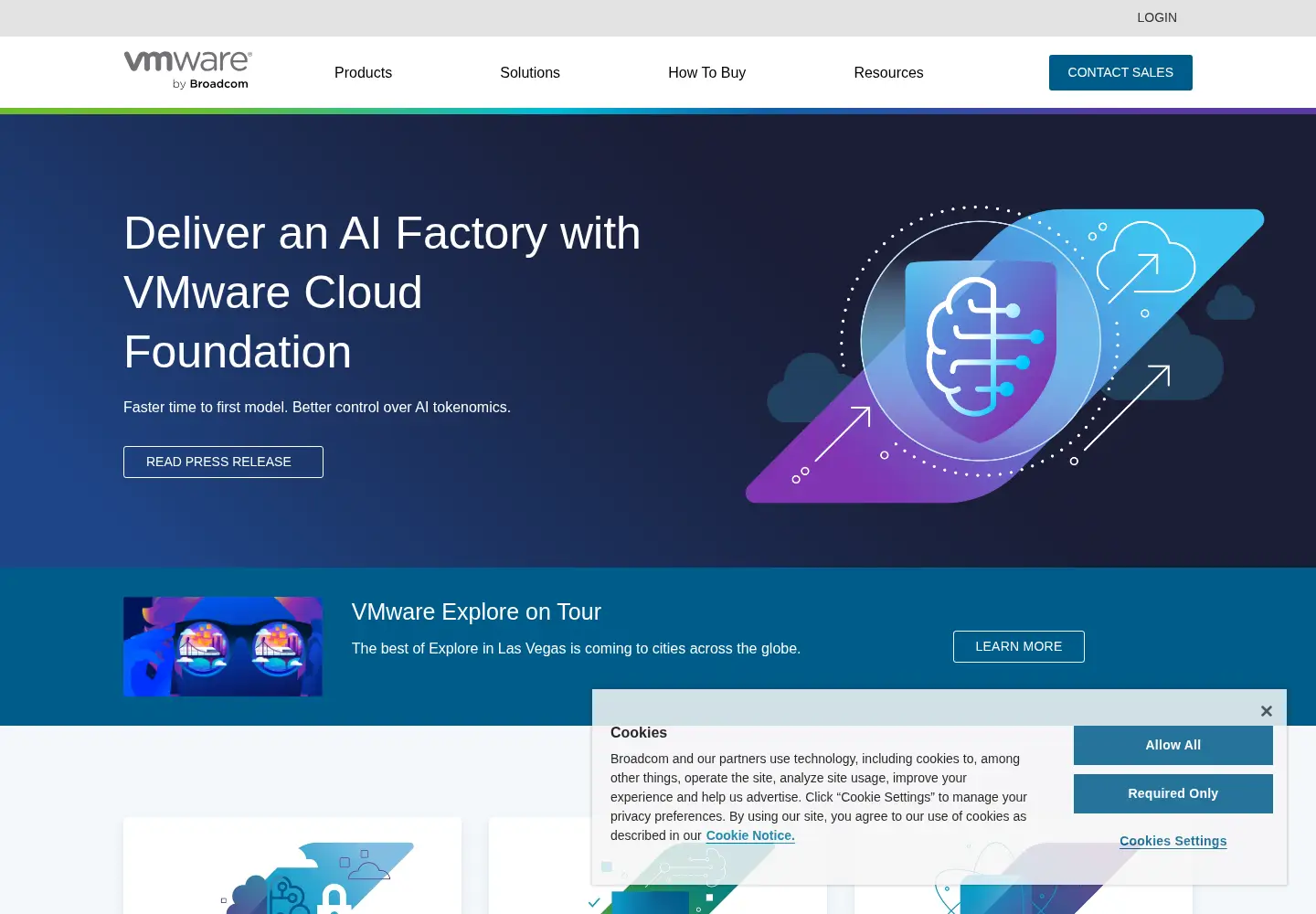Click the CONTACT SALES button
This screenshot has height=914, width=1316.
click(x=1120, y=72)
